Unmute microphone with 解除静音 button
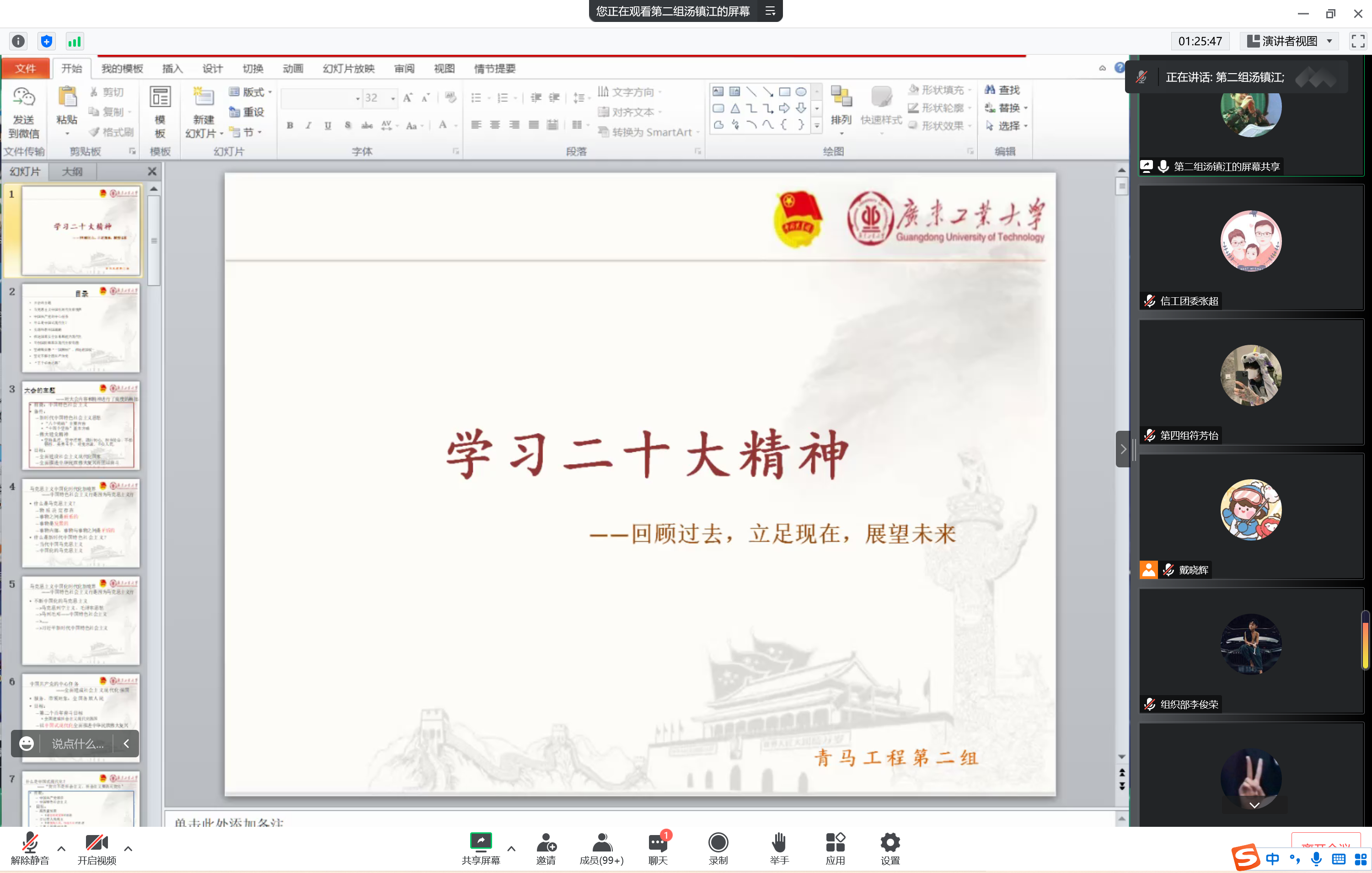The height and width of the screenshot is (873, 1372). click(x=30, y=848)
